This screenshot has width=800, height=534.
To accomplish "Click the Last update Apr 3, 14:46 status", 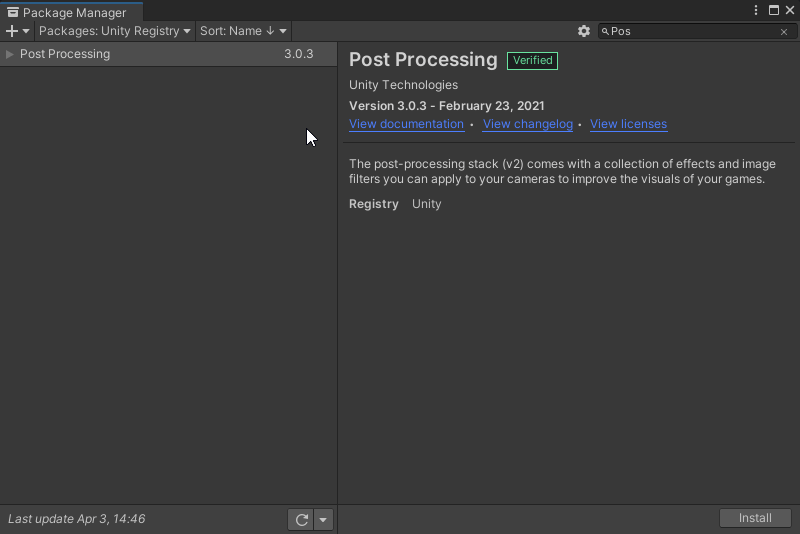I will [x=77, y=519].
